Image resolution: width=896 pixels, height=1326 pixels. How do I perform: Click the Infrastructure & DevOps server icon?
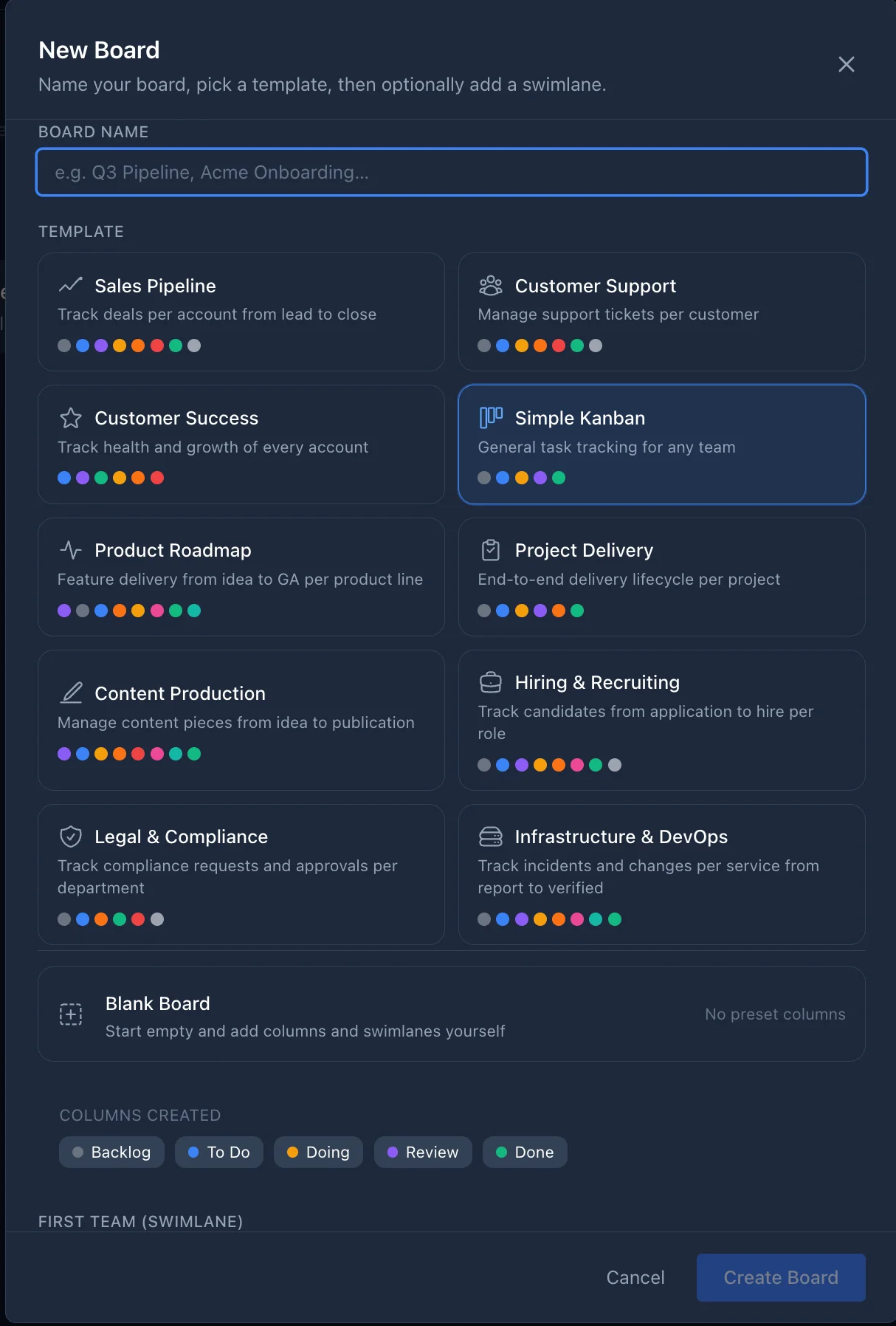click(x=491, y=836)
